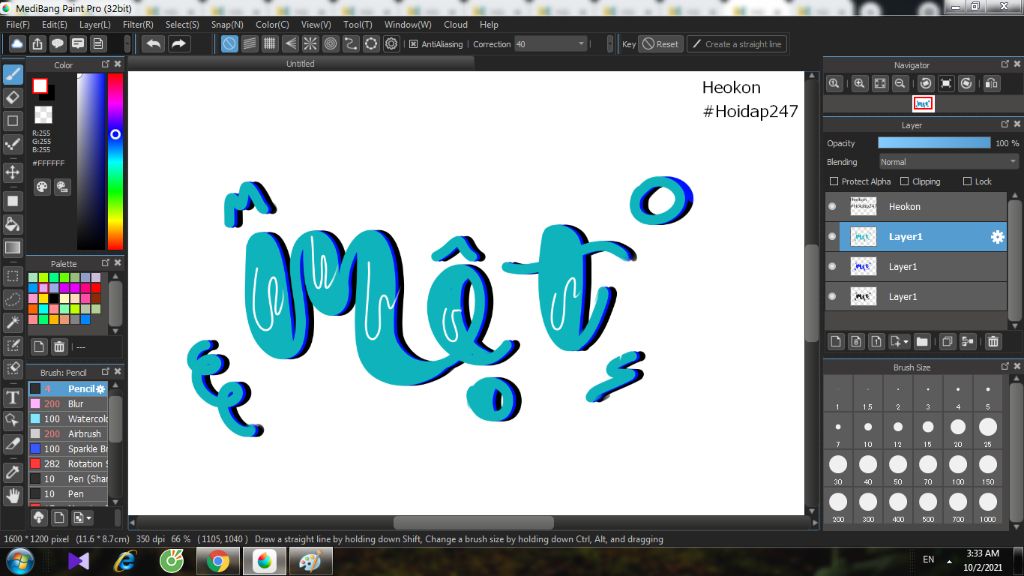The width and height of the screenshot is (1024, 576).
Task: Zoom out using Navigator magnifier minus
Action: click(x=900, y=84)
